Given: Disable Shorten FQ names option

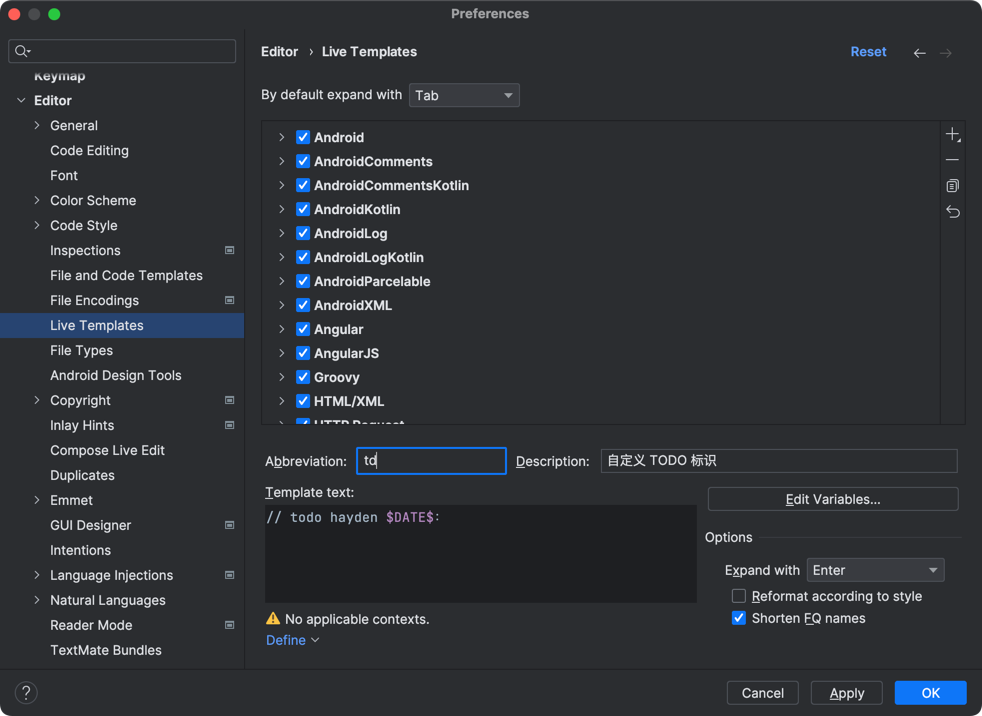Looking at the screenshot, I should [739, 618].
